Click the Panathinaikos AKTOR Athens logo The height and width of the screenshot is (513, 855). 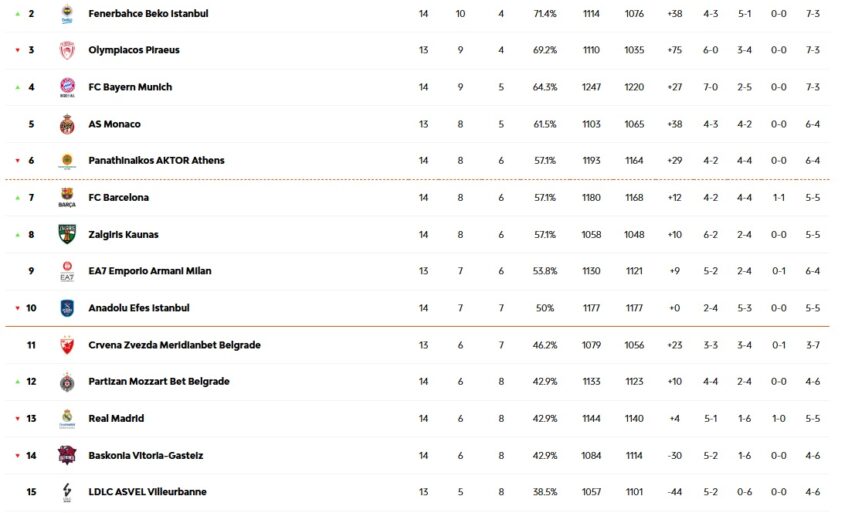click(x=67, y=161)
